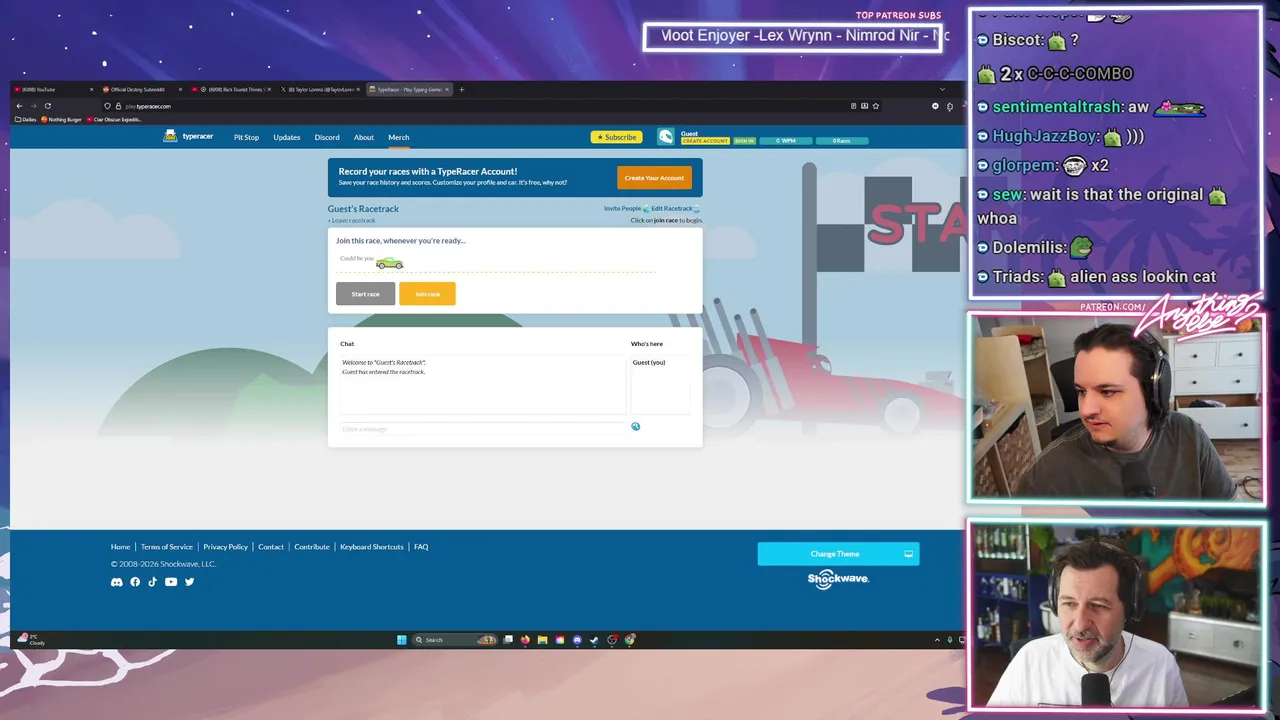The width and height of the screenshot is (1280, 720).
Task: Open Merch in navigation
Action: pyautogui.click(x=398, y=137)
